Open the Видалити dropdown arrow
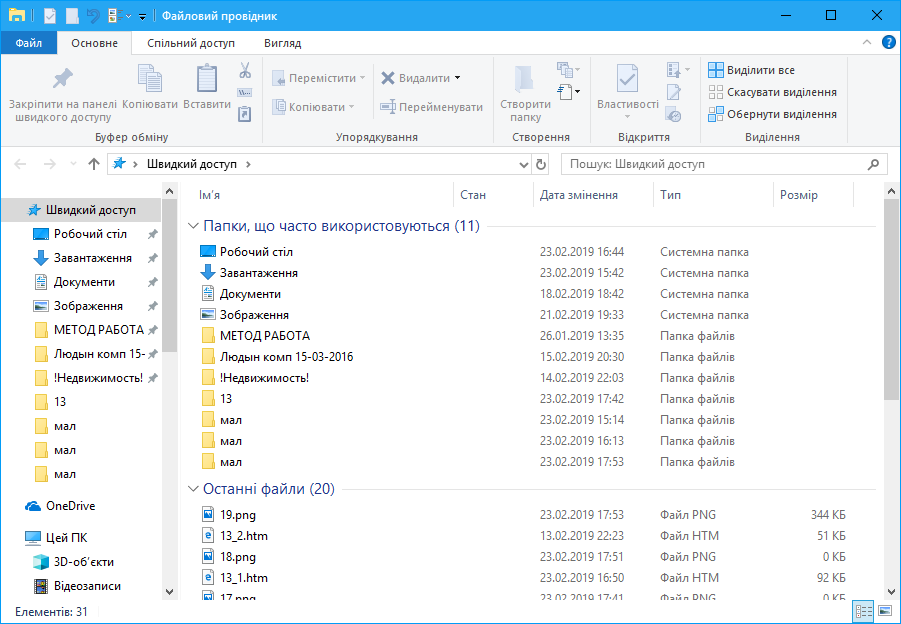901x624 pixels. 457,78
